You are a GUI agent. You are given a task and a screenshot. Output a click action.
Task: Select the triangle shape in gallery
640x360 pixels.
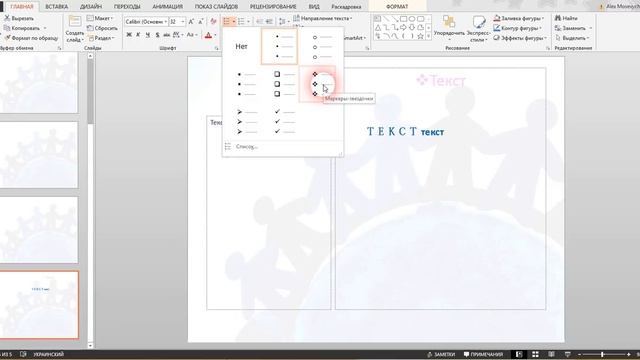pyautogui.click(x=378, y=28)
